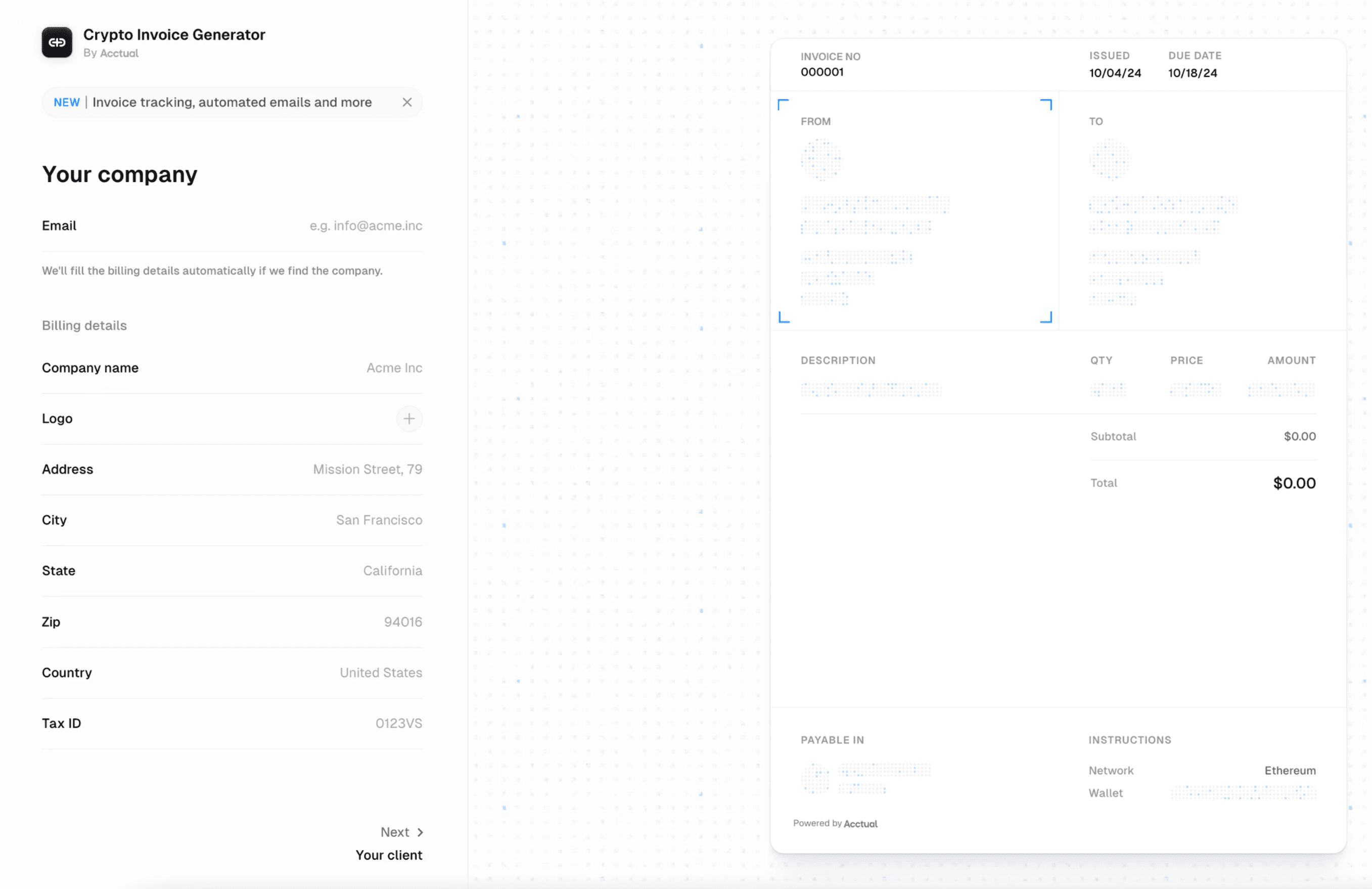The width and height of the screenshot is (1372, 889).
Task: Click the close X on the NEW banner
Action: click(406, 102)
